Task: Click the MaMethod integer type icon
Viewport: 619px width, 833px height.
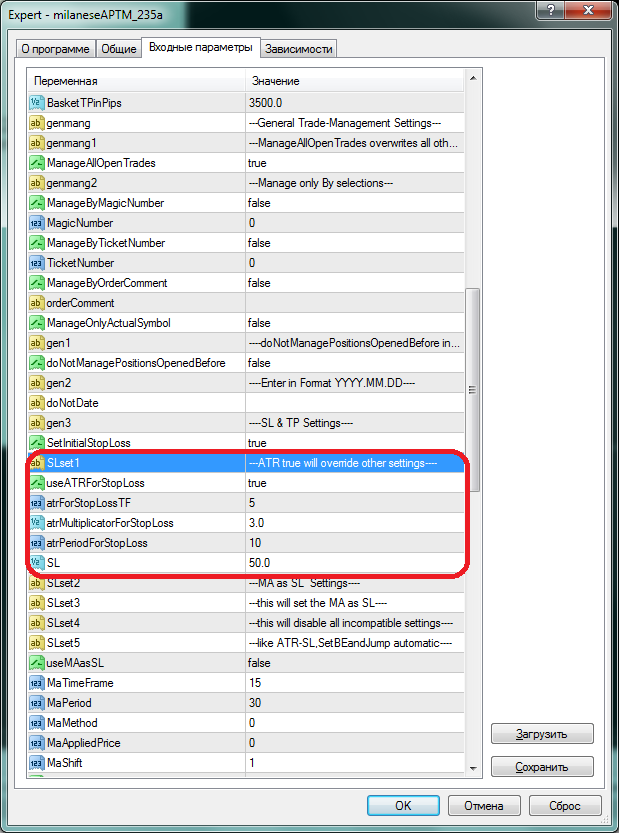Action: pos(37,724)
